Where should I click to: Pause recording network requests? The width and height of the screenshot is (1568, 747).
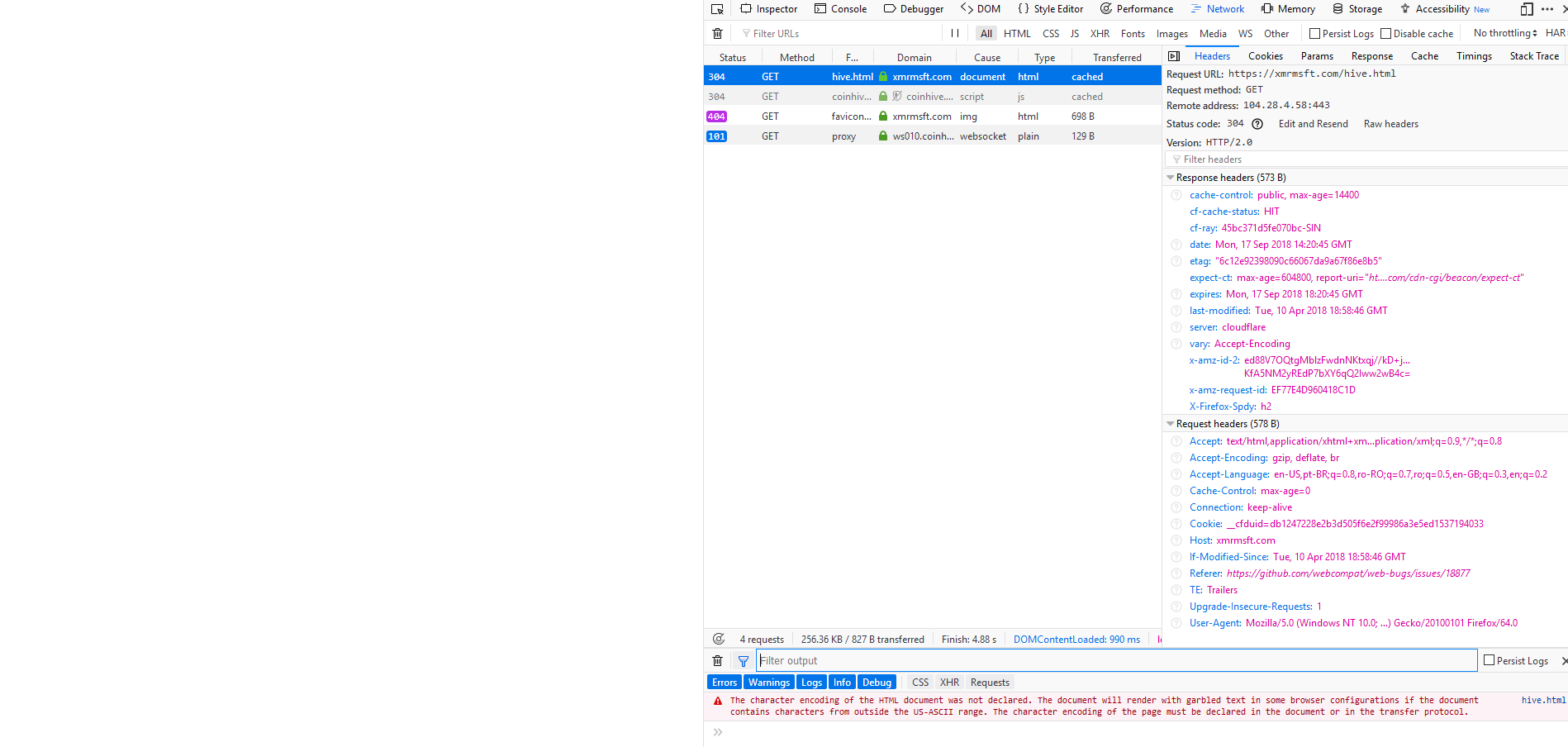[x=954, y=33]
